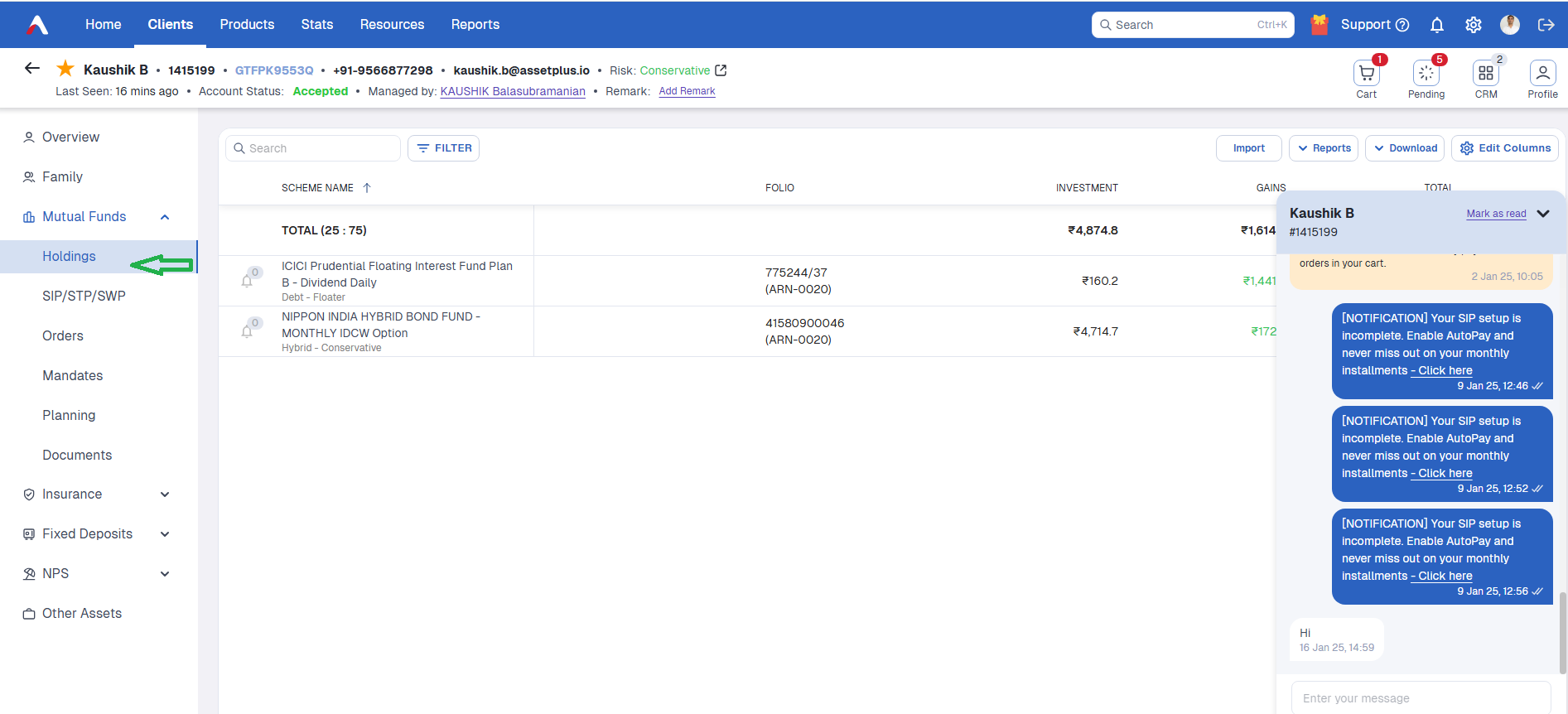1568x714 pixels.
Task: Click the chat panel scrollbar
Action: point(1562,633)
